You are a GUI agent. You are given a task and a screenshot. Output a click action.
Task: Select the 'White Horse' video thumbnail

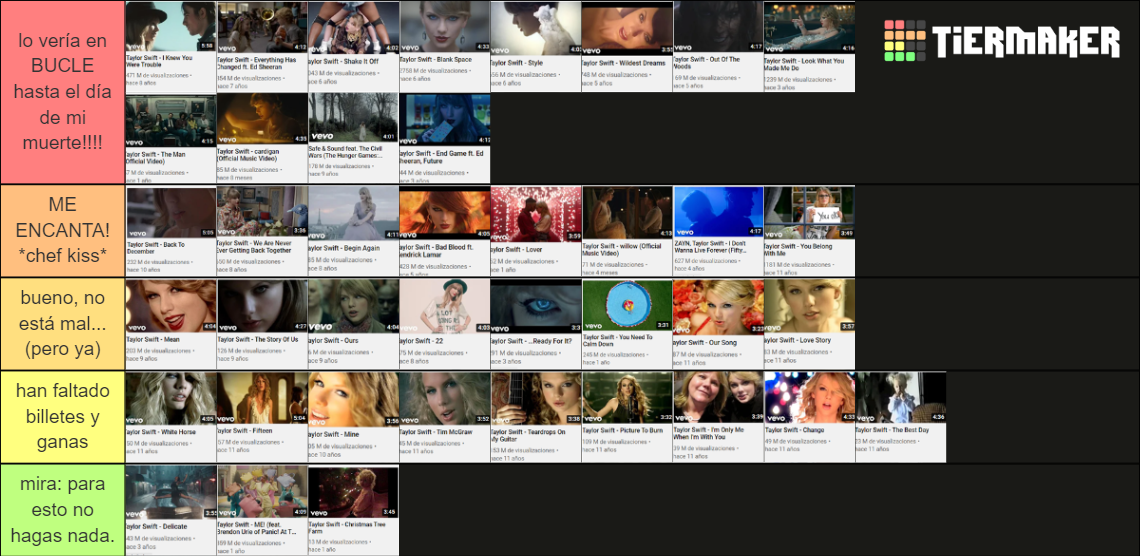coord(171,417)
